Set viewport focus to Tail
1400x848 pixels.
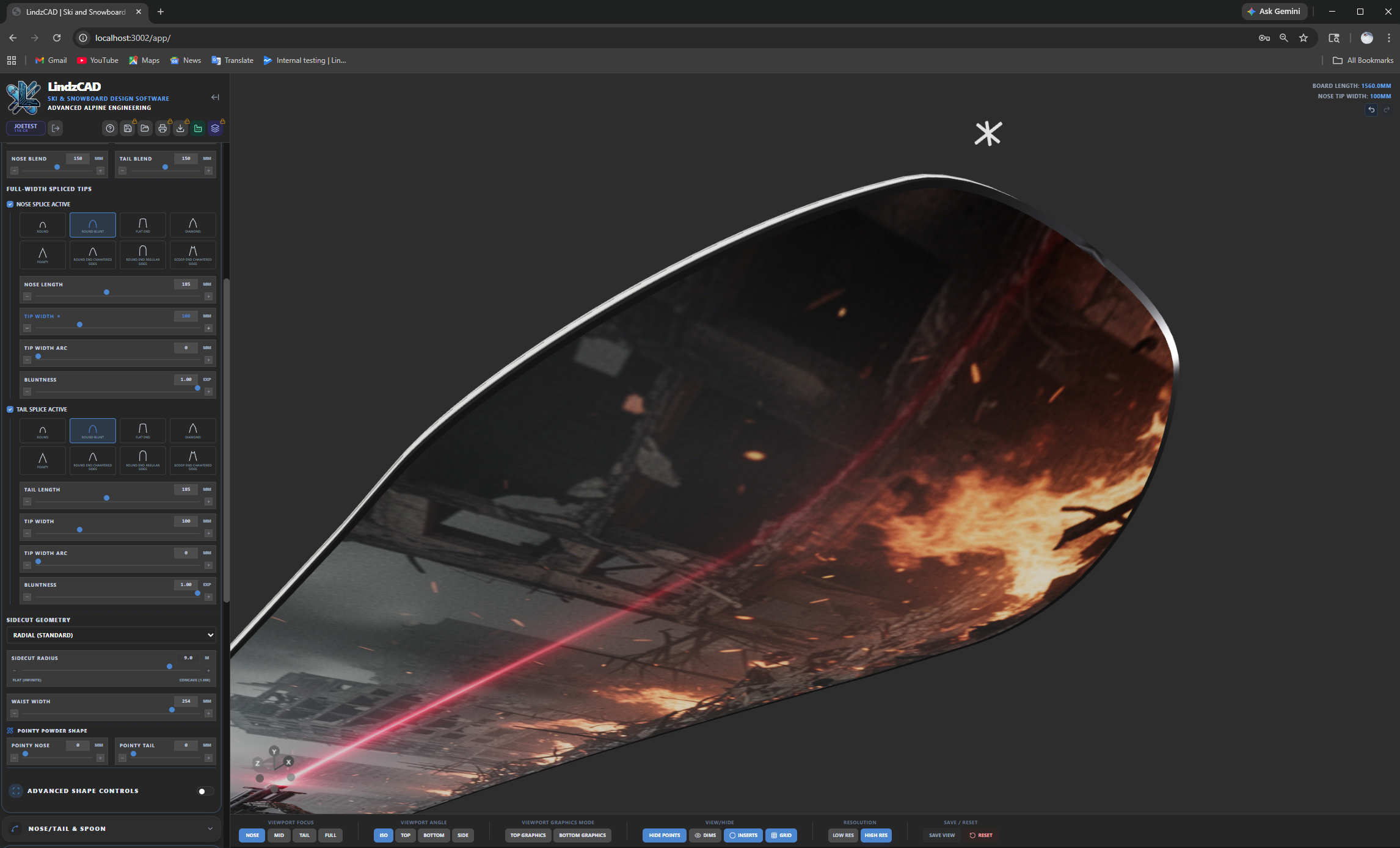click(304, 835)
